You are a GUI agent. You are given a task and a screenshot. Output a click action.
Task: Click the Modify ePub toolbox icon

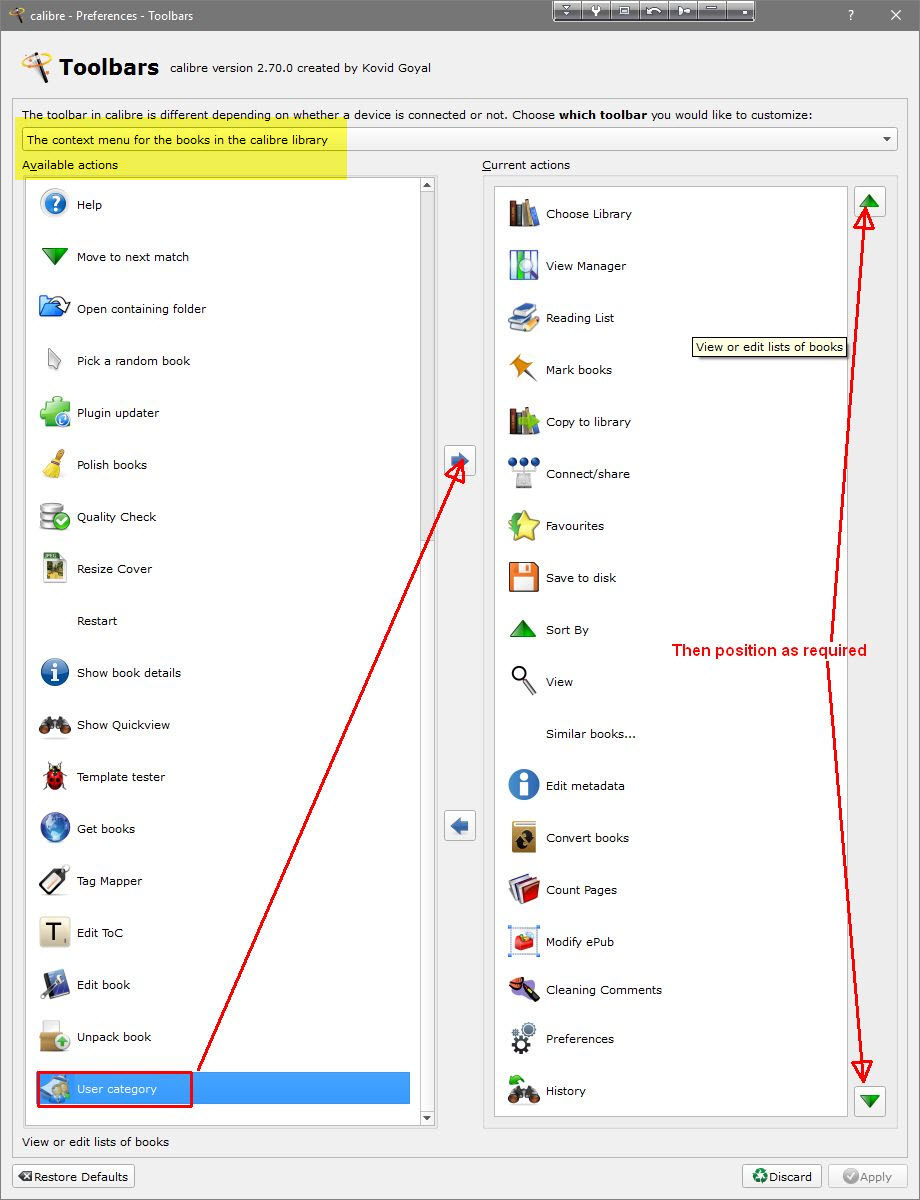click(x=523, y=941)
